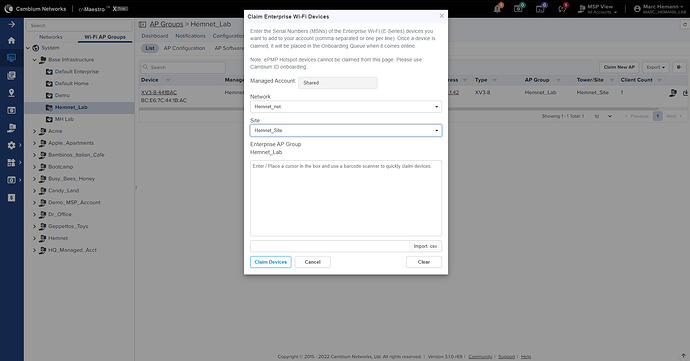Open the Notifications tab
The image size is (690, 361).
pos(190,36)
